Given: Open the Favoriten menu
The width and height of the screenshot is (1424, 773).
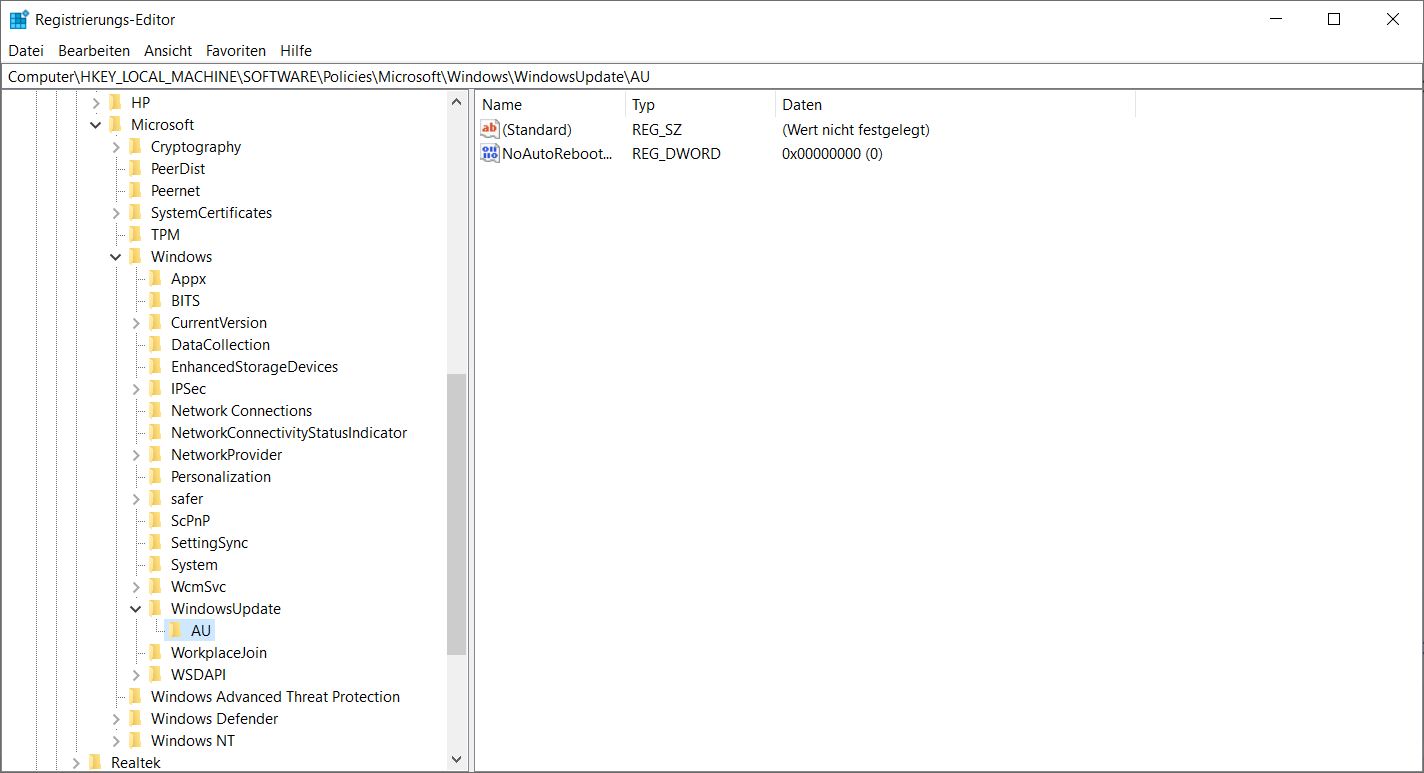Looking at the screenshot, I should coord(236,50).
